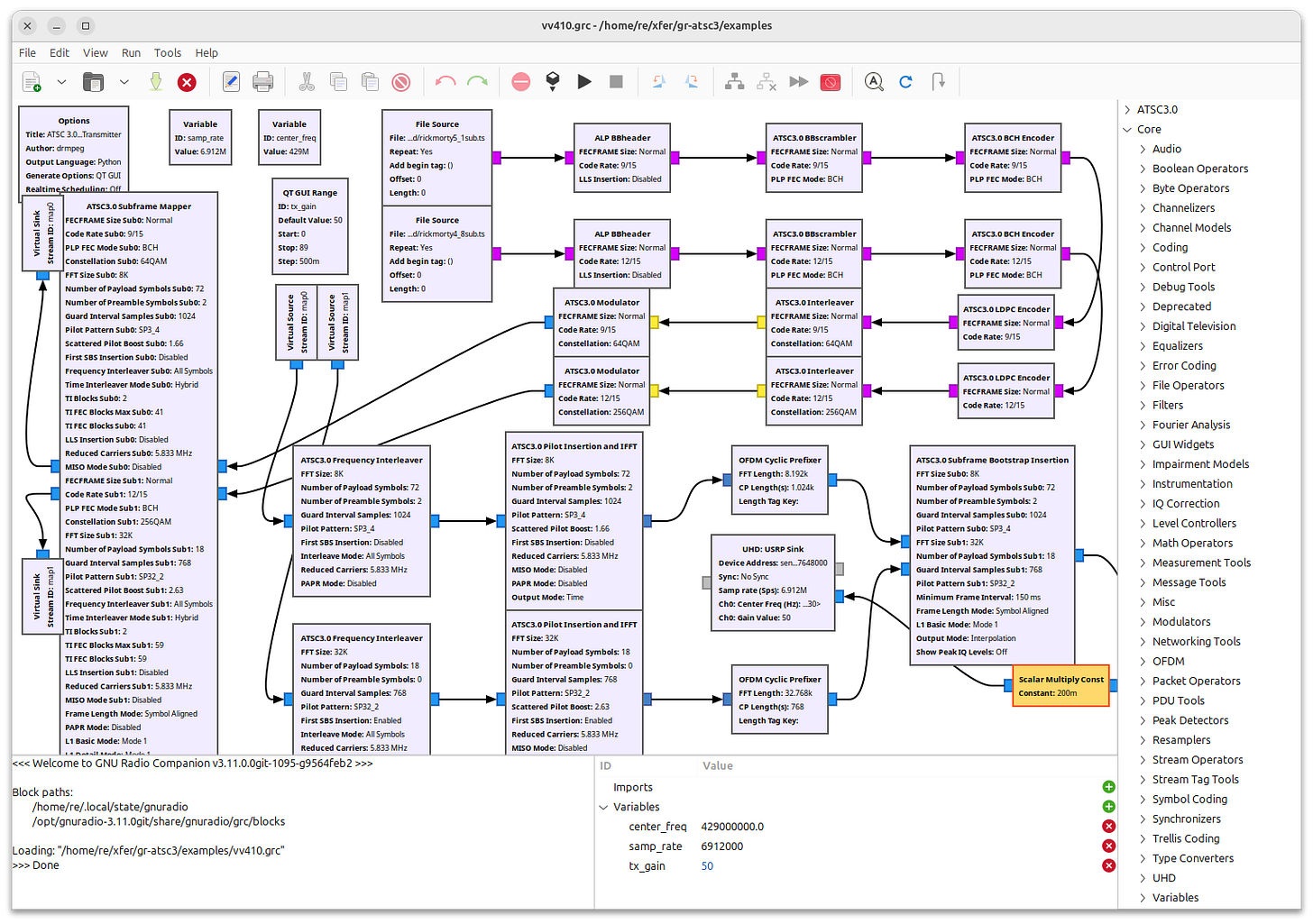Screen dimensions: 1313x924
Task: Kill the running flowgraph Stop icon
Action: pos(616,82)
